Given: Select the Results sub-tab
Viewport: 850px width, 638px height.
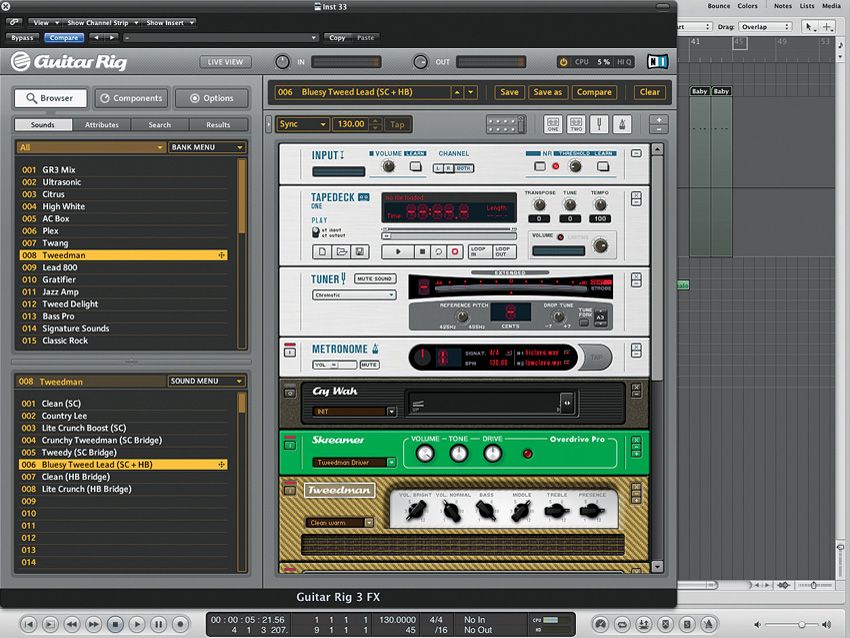Looking at the screenshot, I should (x=218, y=125).
